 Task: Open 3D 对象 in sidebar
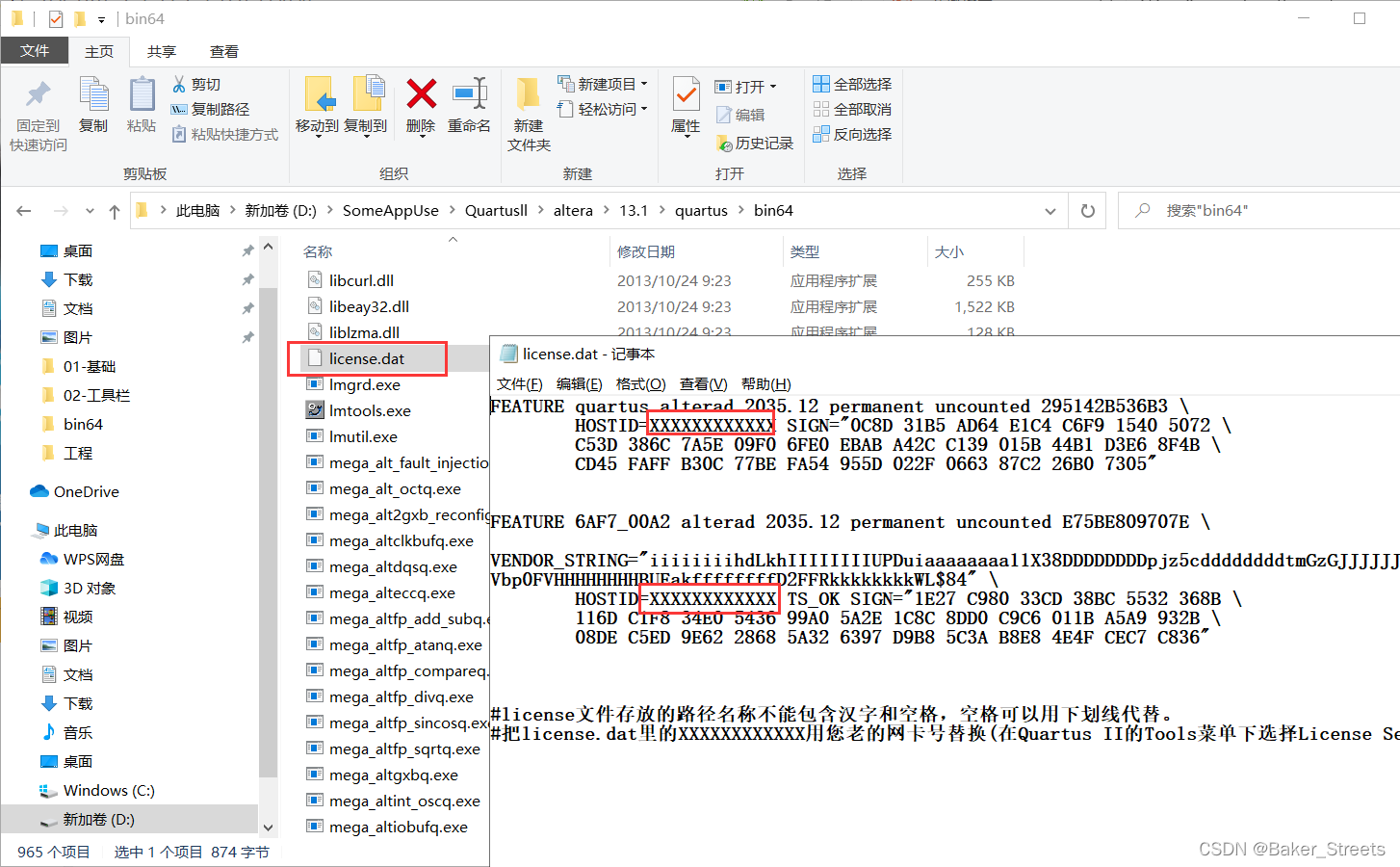pos(78,588)
